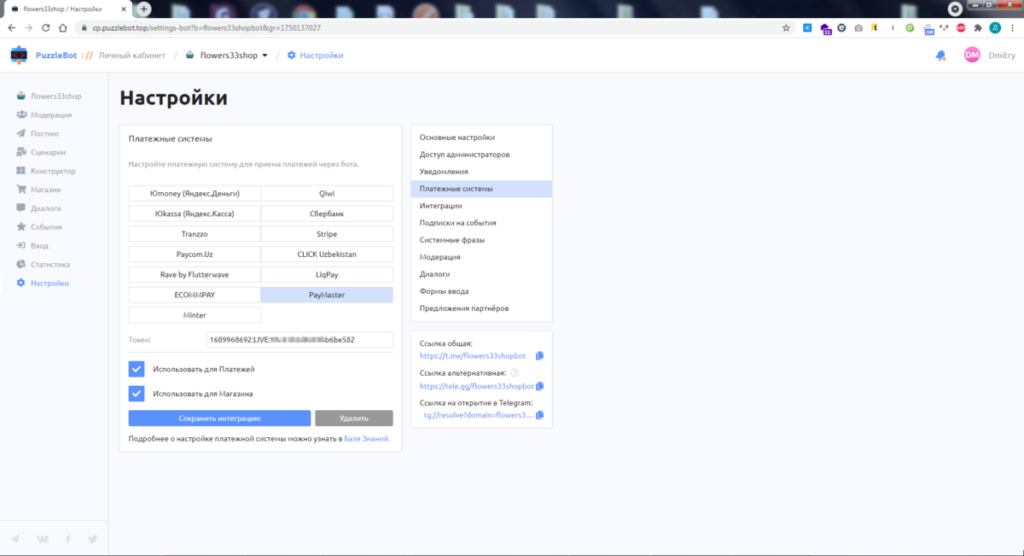Copy the alternative tele.gg link
Screen dimensions: 1024x556
tap(540, 386)
